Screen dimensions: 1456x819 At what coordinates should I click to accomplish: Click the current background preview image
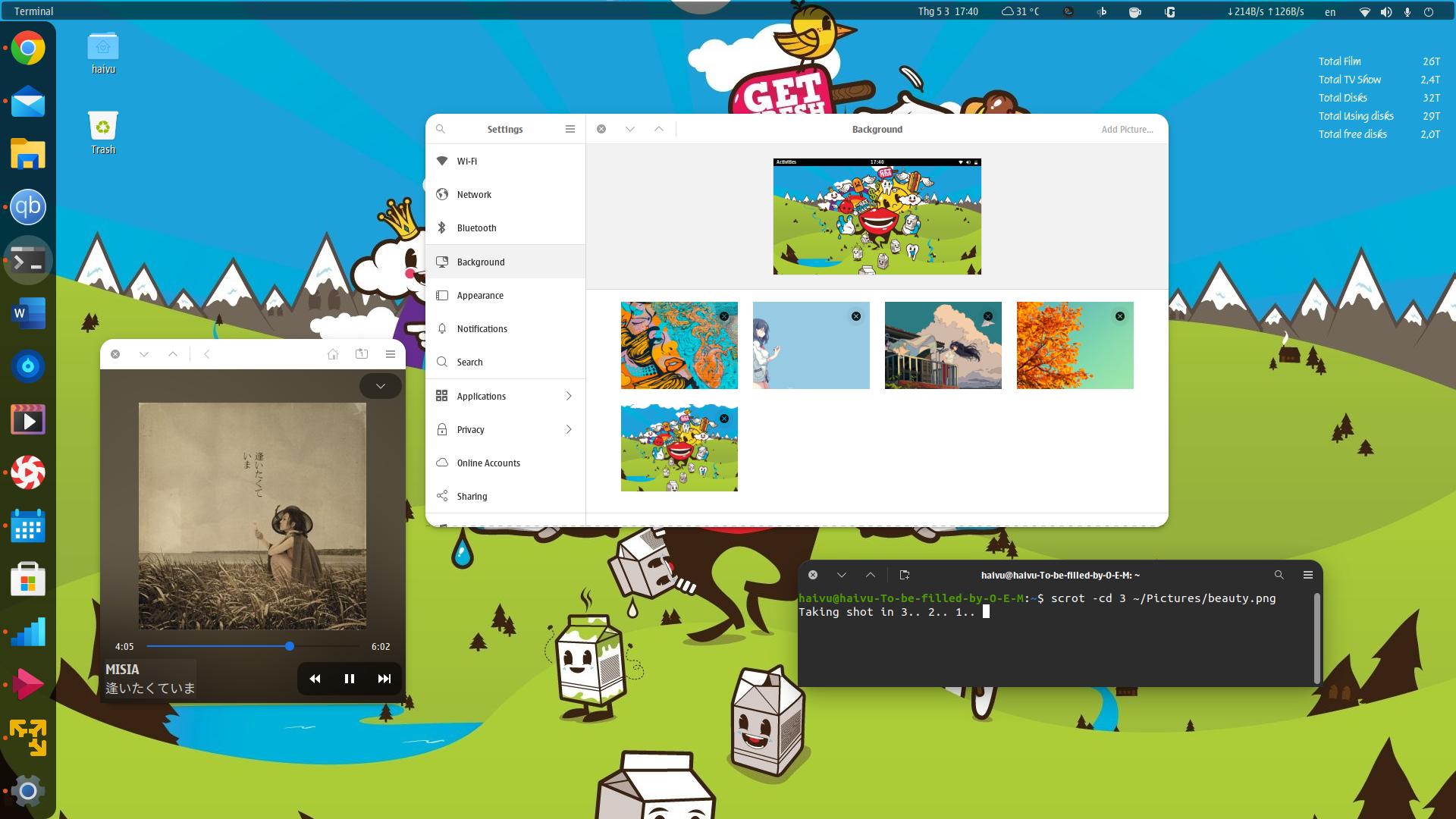(877, 216)
